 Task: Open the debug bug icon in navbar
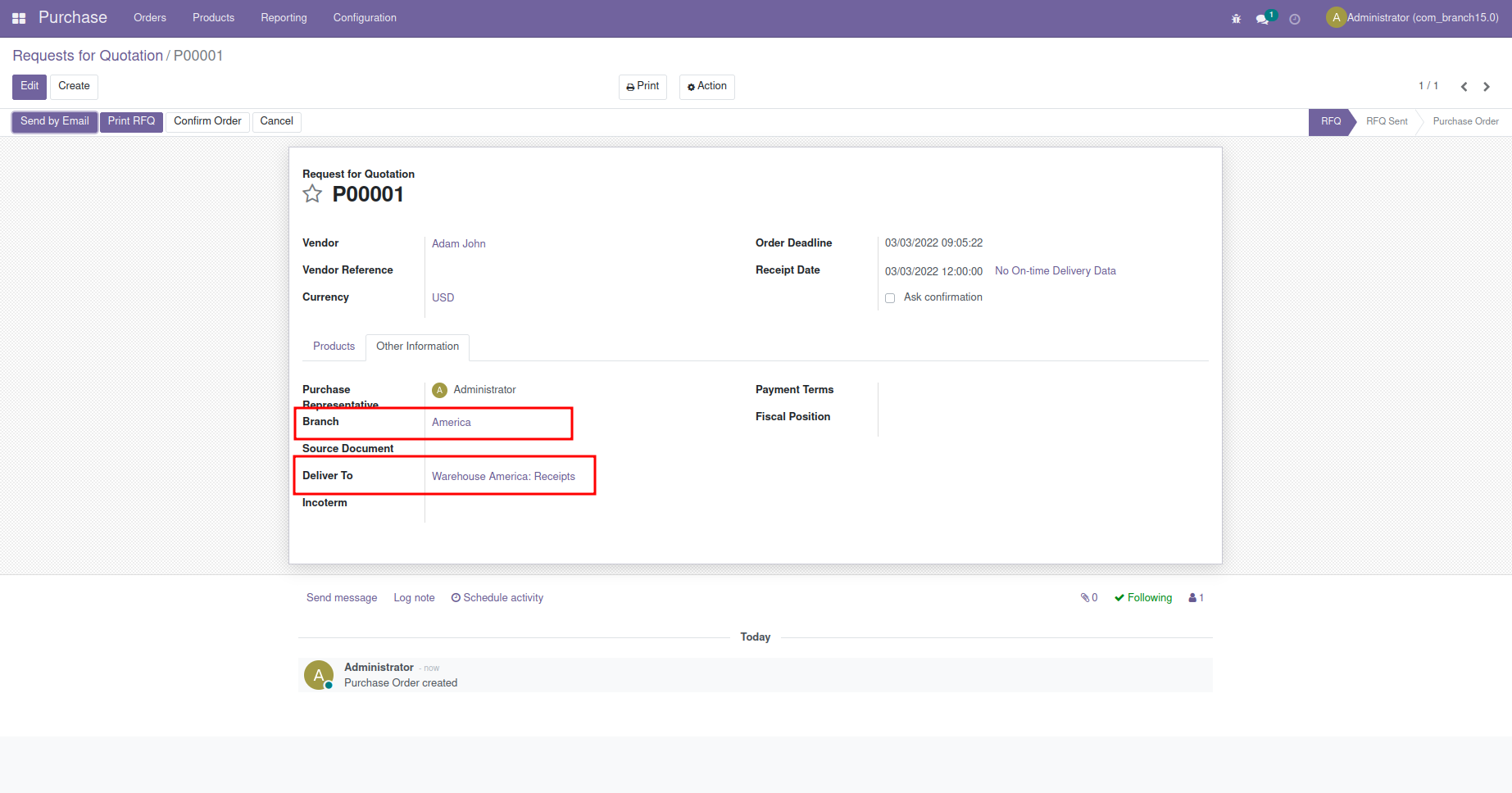pos(1236,19)
